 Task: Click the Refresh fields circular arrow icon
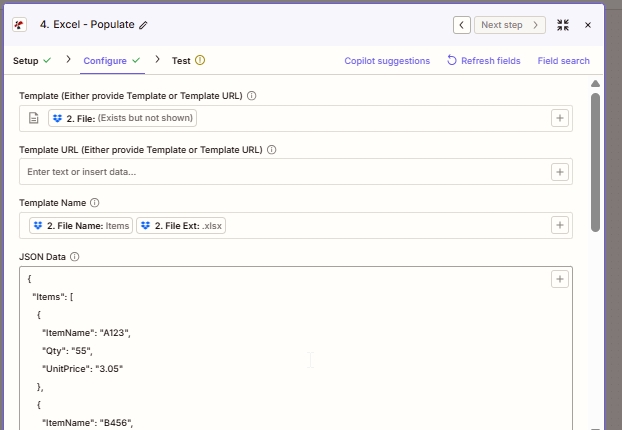tap(452, 60)
